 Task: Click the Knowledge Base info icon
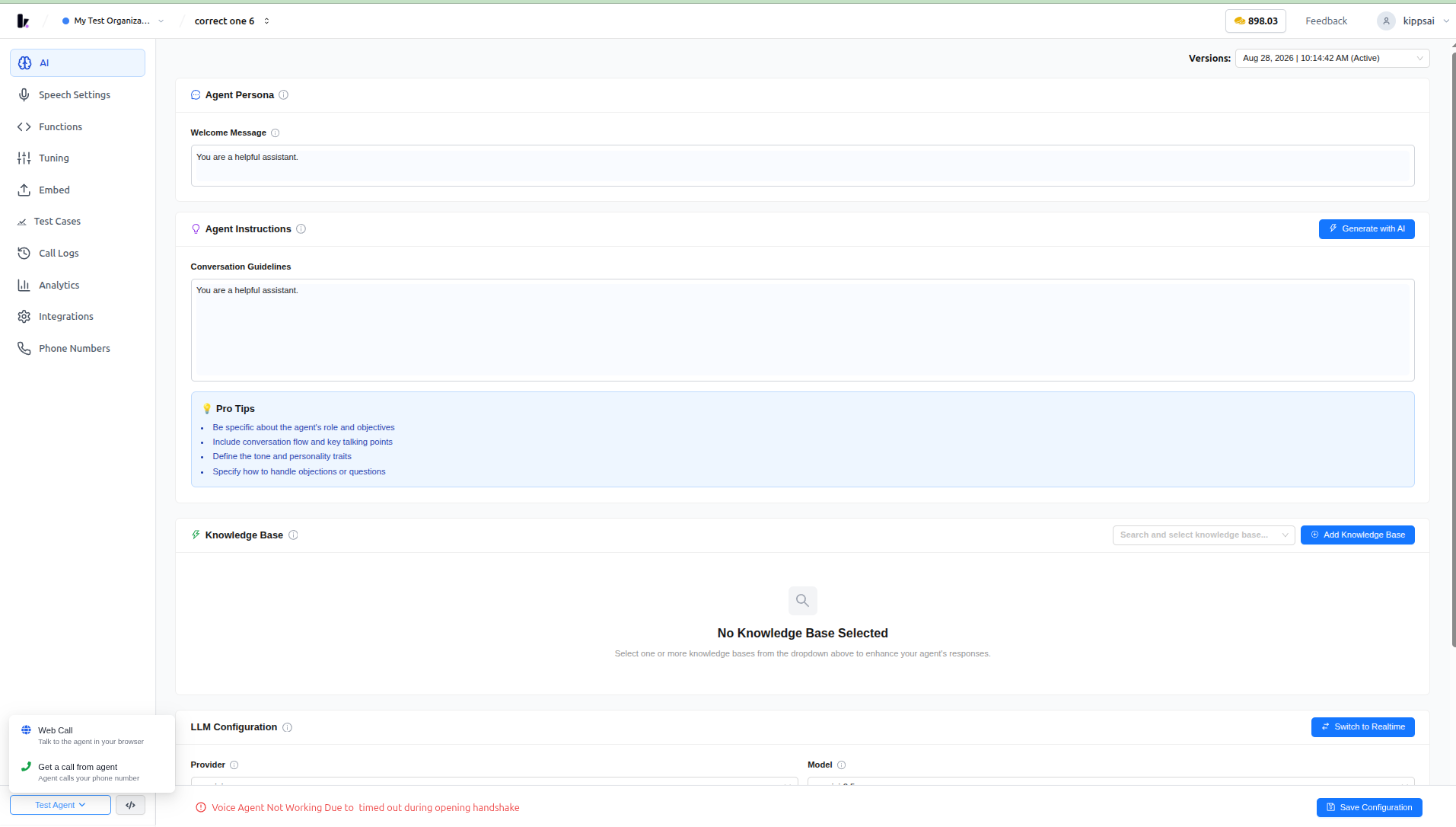(293, 535)
